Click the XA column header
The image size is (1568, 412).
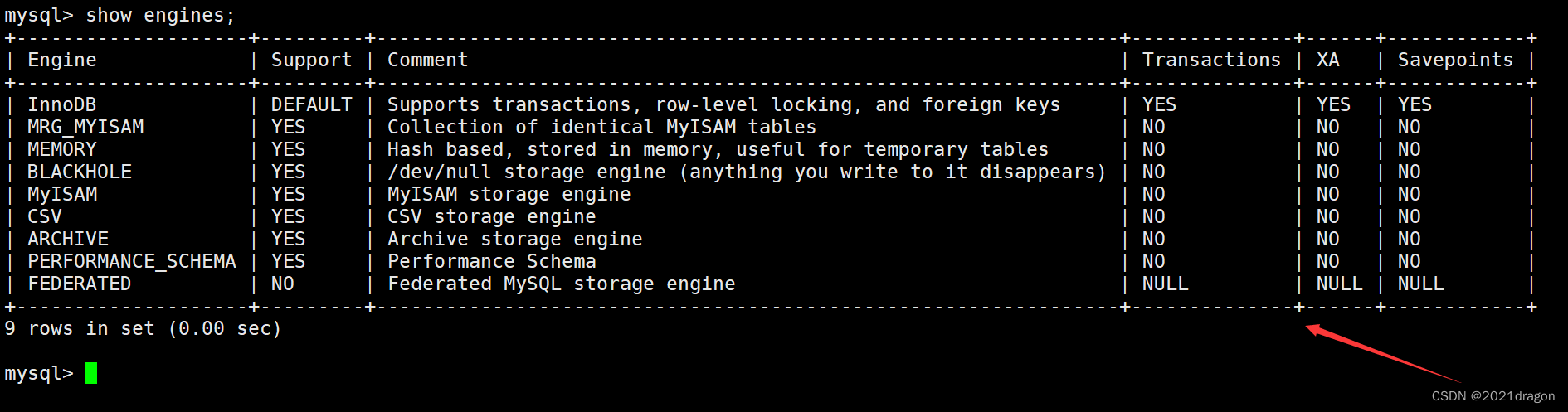click(x=1327, y=61)
